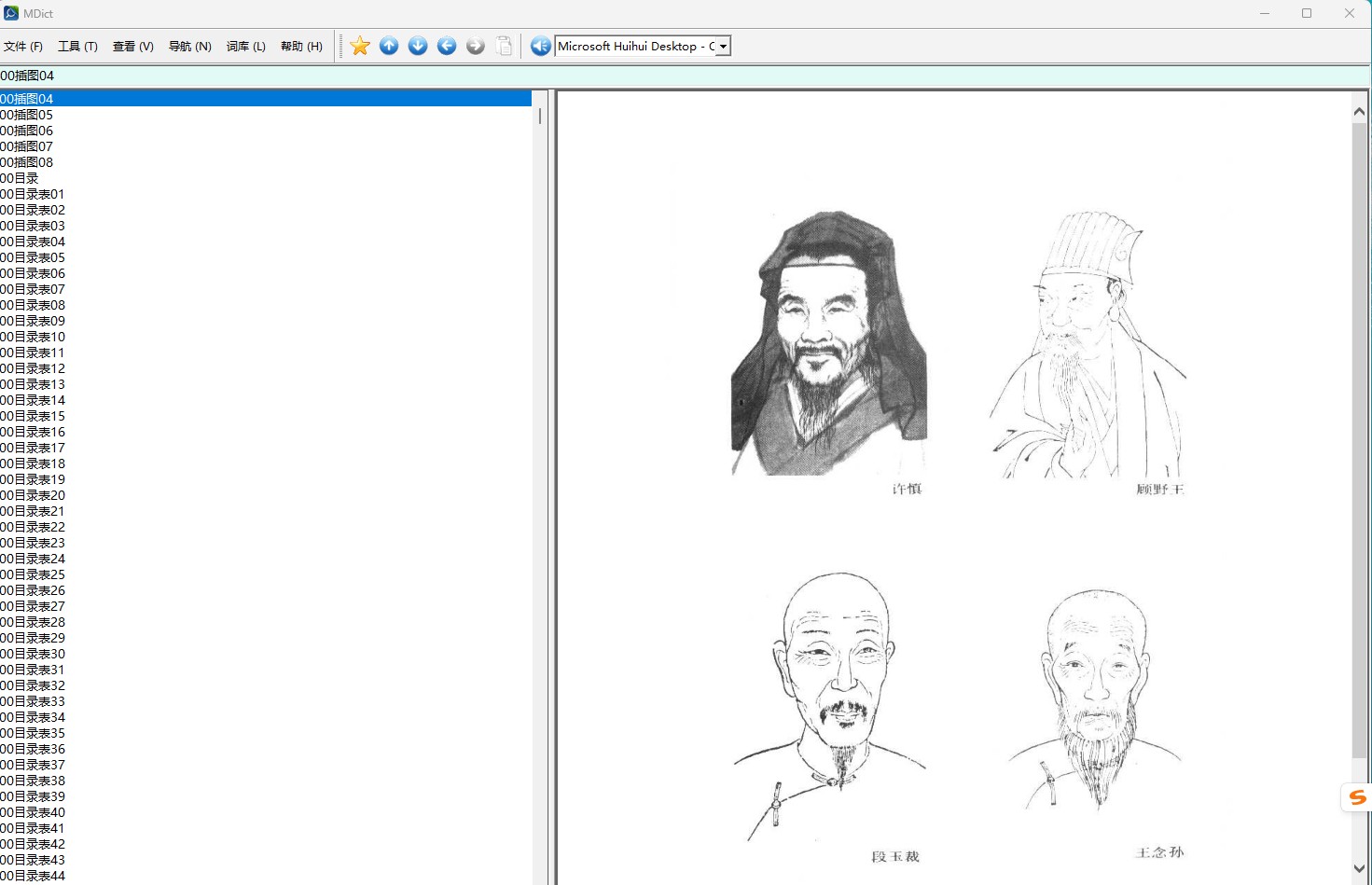Screen dimensions: 1372x885
Task: Open the 工具 (T) menu
Action: click(77, 47)
